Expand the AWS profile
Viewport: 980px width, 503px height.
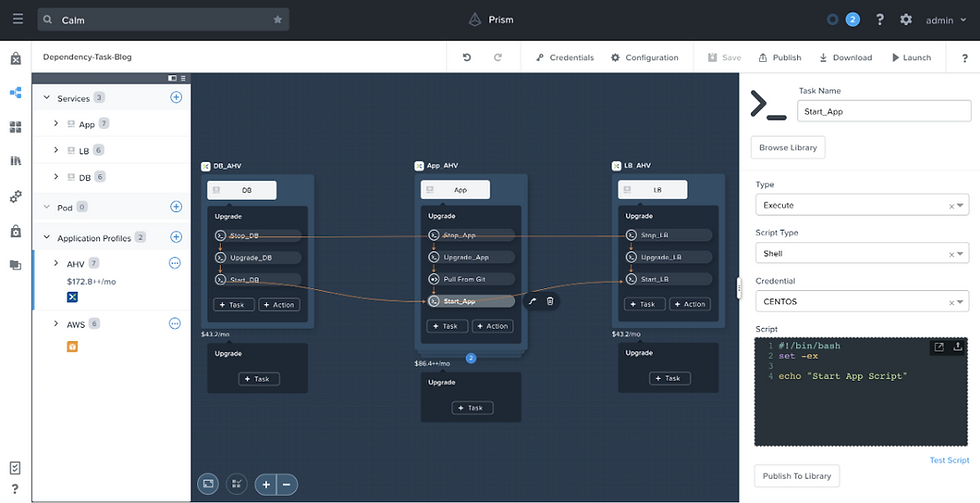coord(56,324)
